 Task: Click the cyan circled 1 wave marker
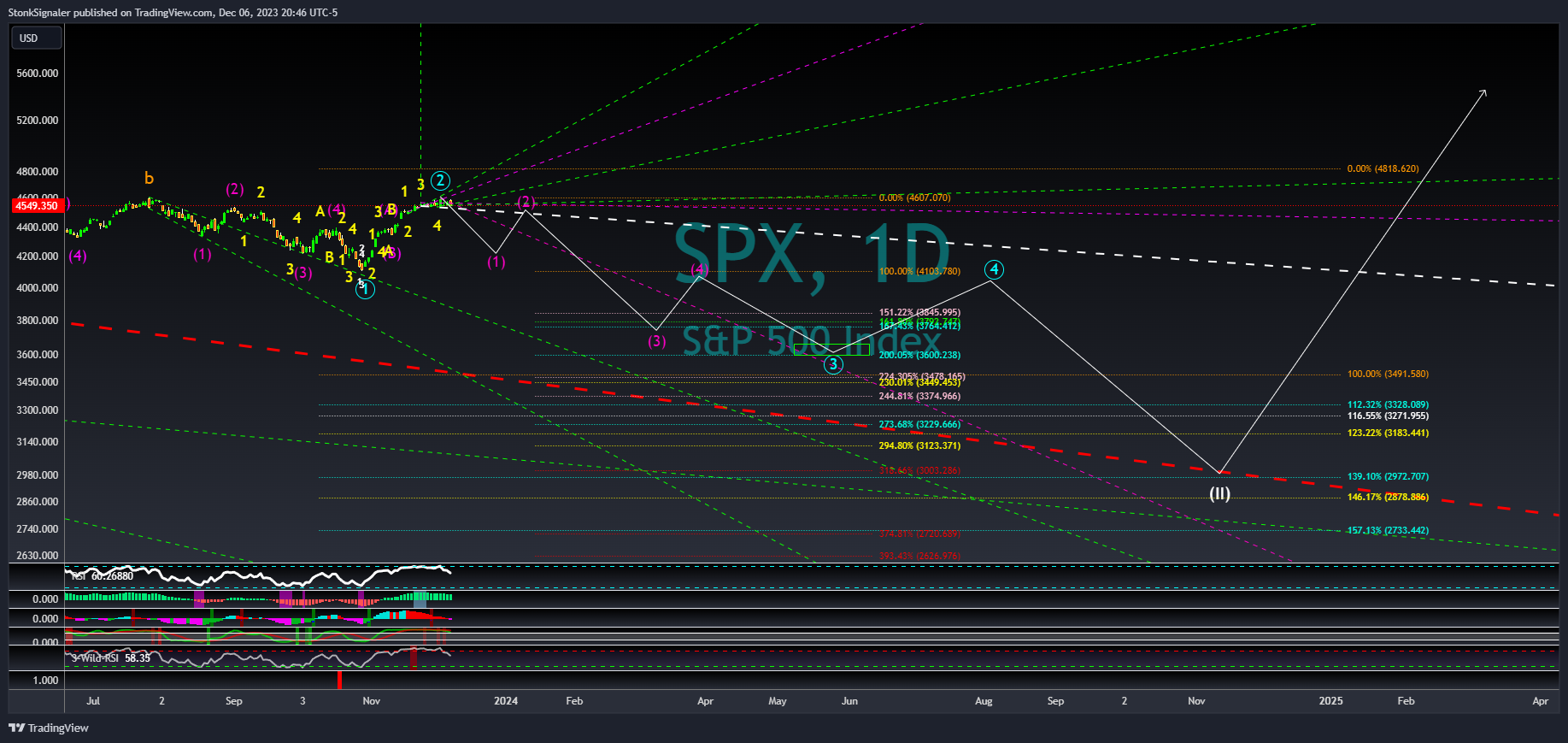[365, 290]
